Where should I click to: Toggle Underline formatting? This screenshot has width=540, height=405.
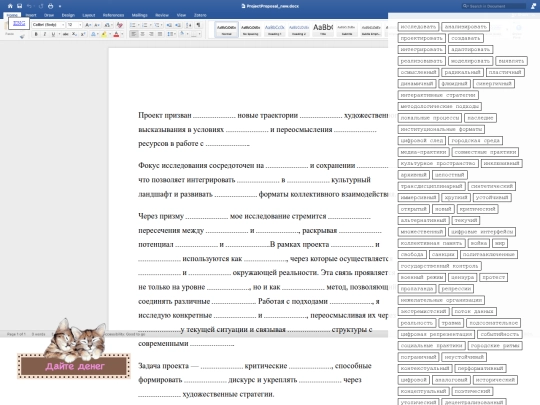(x=53, y=34)
